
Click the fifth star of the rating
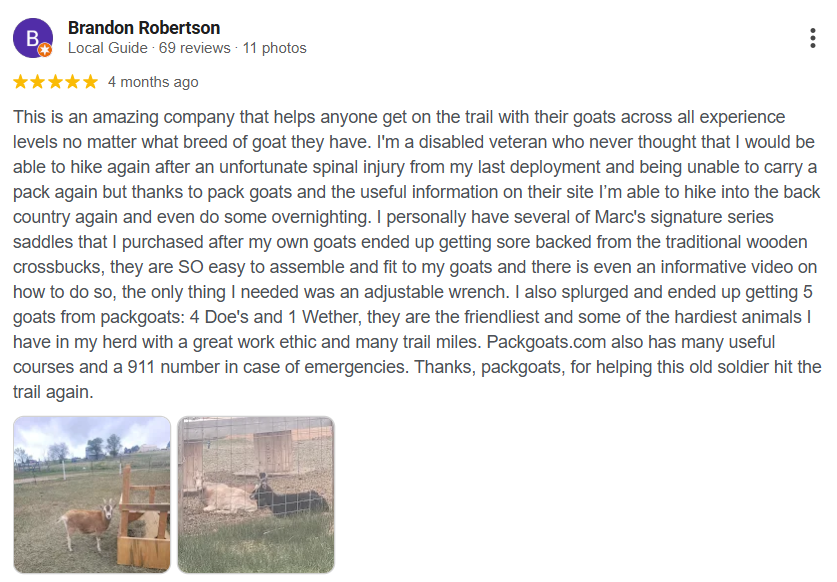point(90,82)
